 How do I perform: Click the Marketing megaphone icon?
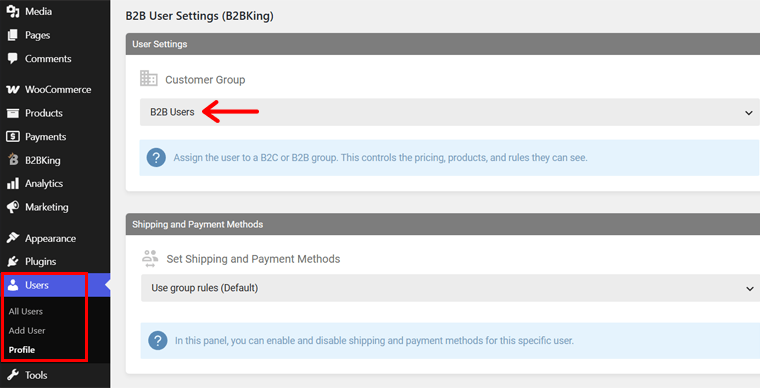[x=13, y=207]
